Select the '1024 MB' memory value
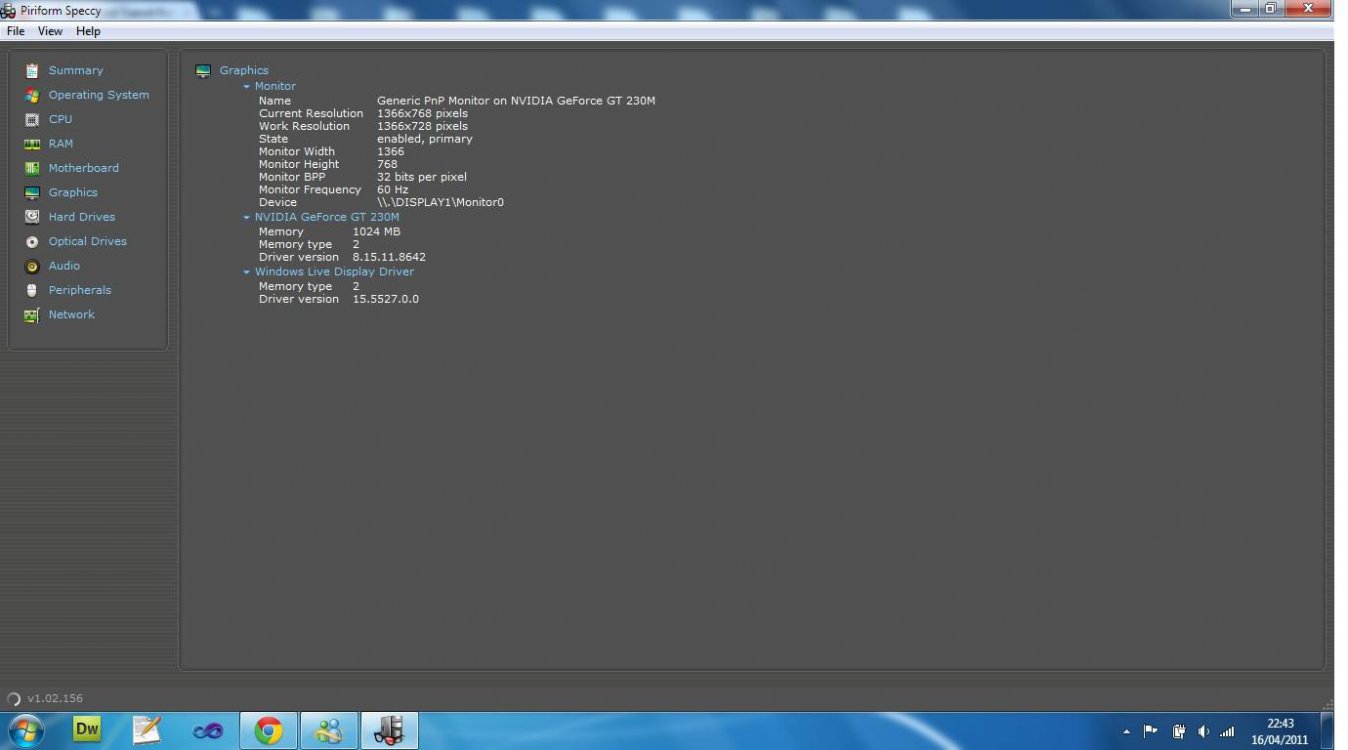Screen dimensions: 1348x750 pos(377,232)
